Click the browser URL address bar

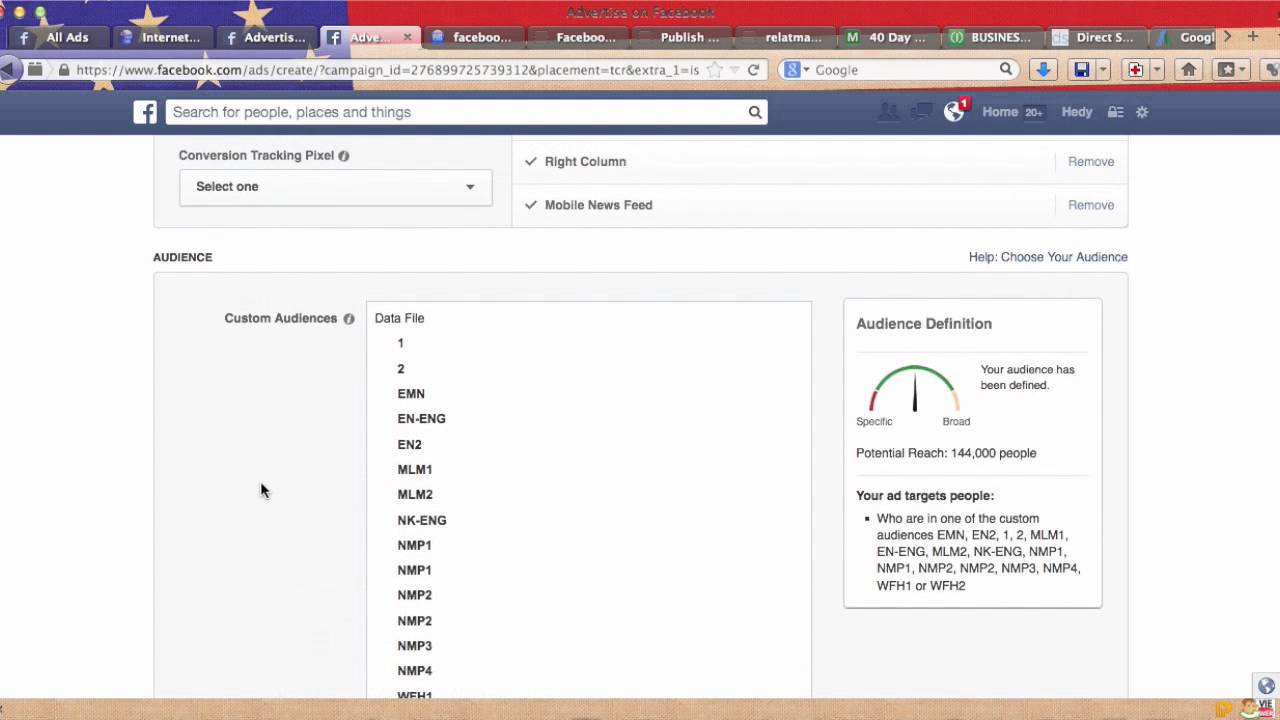tap(388, 70)
